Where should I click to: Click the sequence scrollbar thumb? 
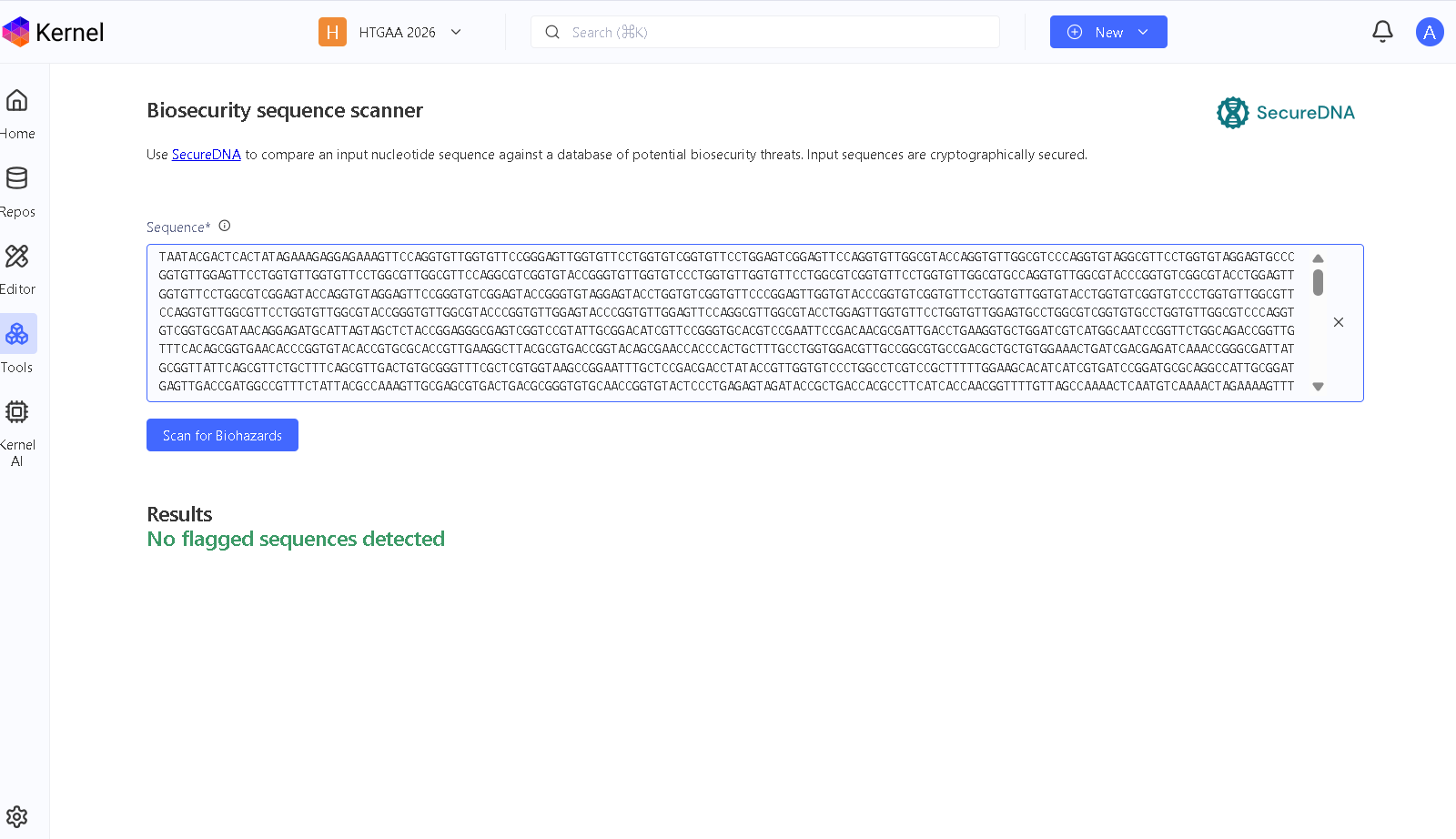point(1318,283)
